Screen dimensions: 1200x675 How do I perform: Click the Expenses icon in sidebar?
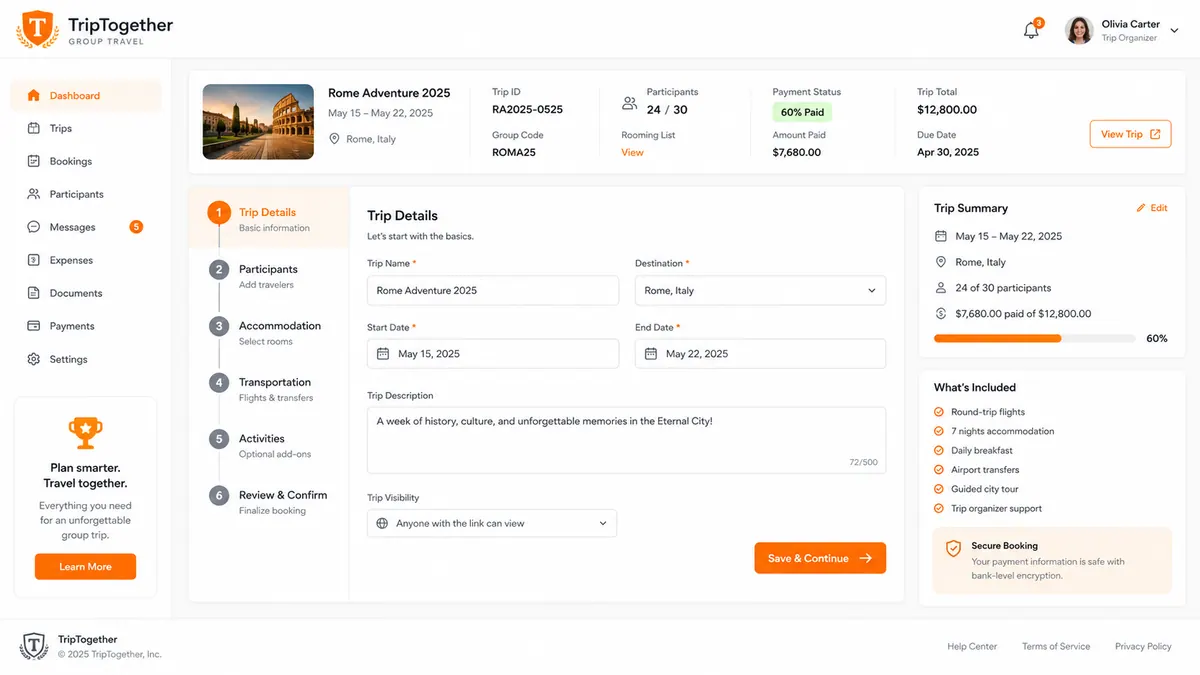tap(34, 260)
